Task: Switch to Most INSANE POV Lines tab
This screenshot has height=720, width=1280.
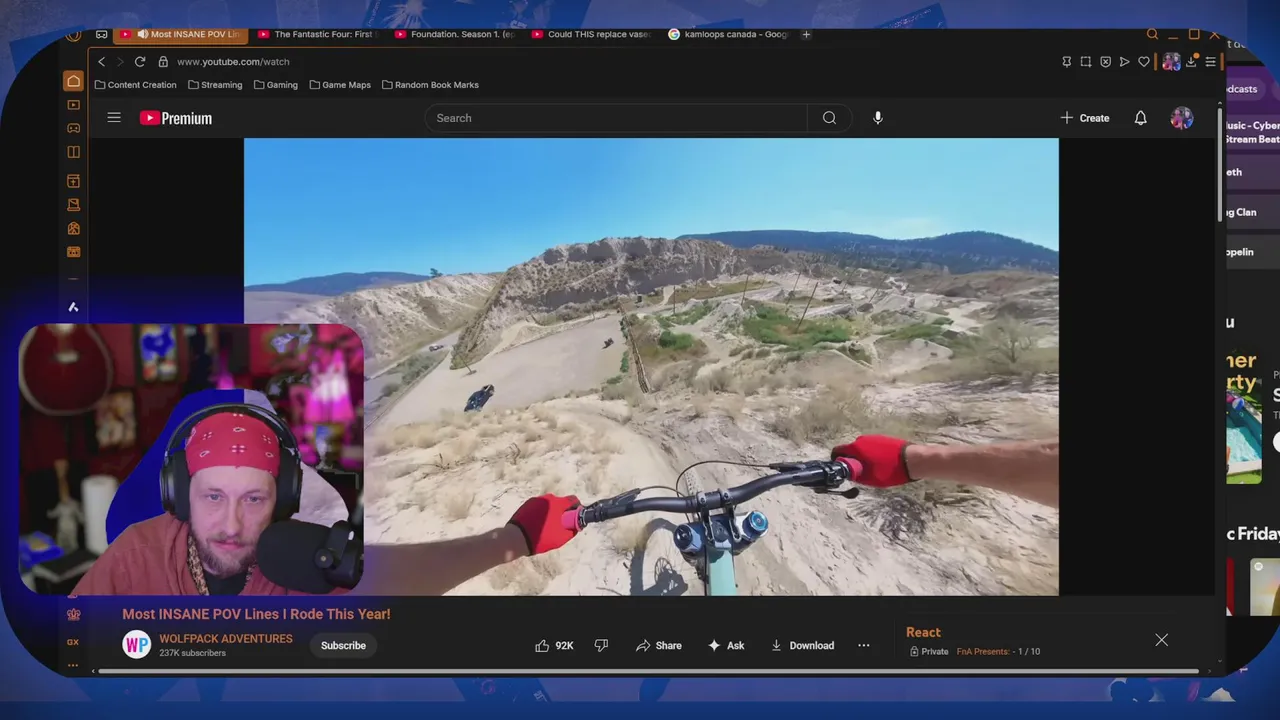Action: click(180, 34)
